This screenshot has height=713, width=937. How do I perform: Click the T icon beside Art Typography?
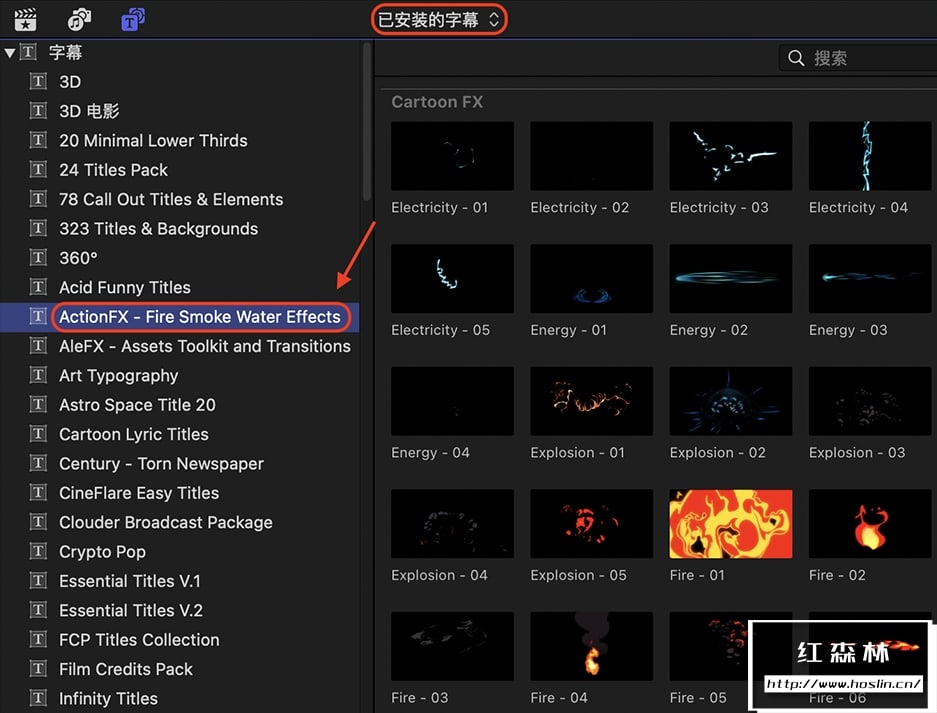tap(38, 375)
